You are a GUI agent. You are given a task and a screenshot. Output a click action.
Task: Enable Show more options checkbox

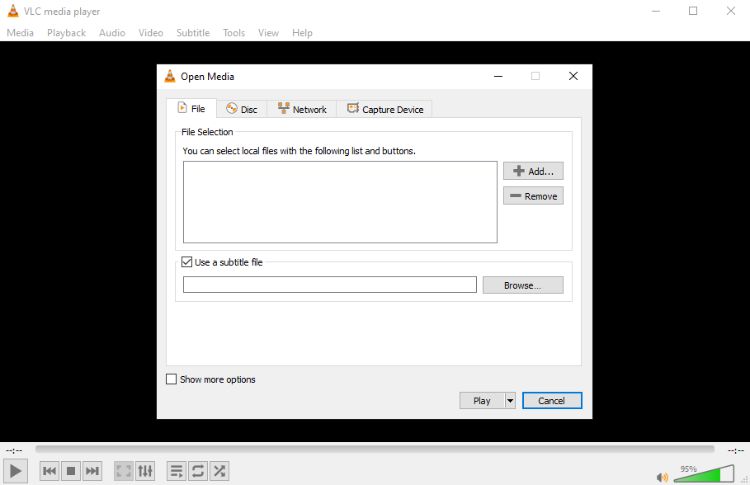coord(171,379)
